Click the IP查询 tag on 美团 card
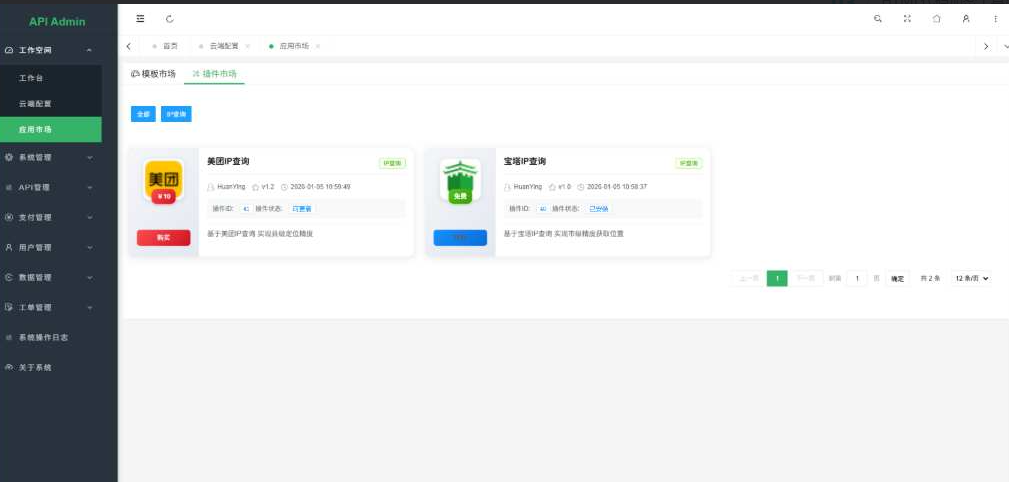1009x482 pixels. pos(392,163)
